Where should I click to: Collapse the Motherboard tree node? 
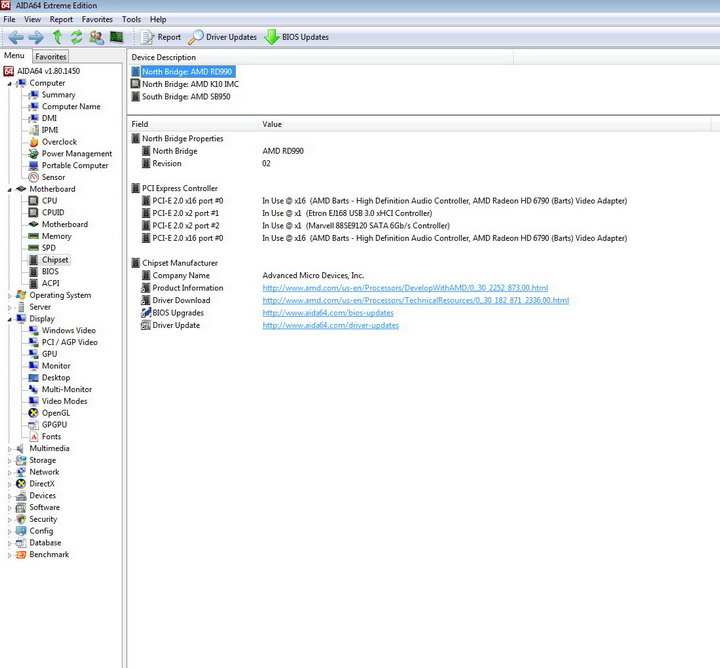tap(9, 190)
